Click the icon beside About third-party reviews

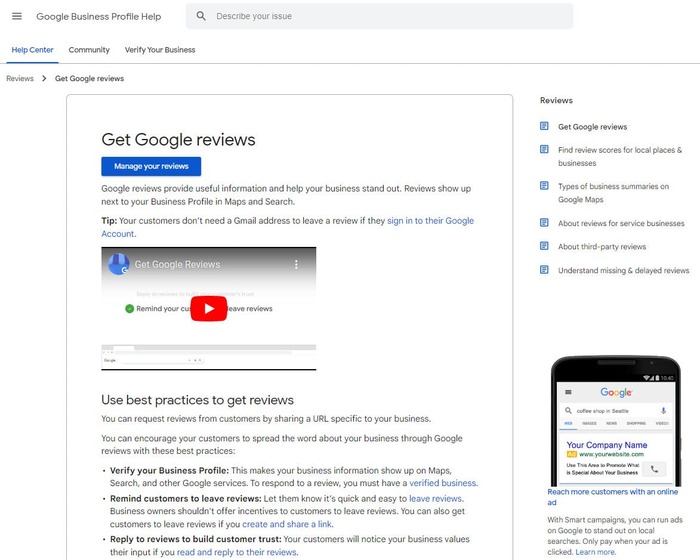(544, 246)
